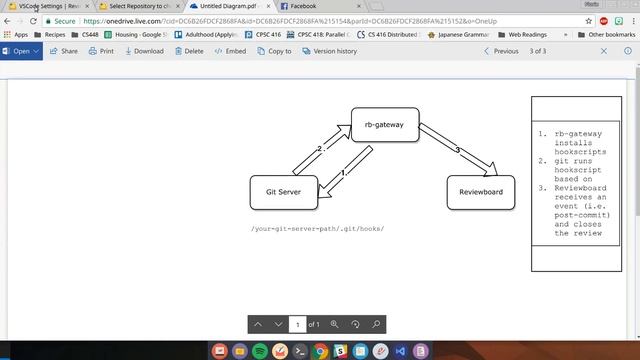The image size is (640, 360).
Task: Go to the Previous file
Action: tap(501, 51)
